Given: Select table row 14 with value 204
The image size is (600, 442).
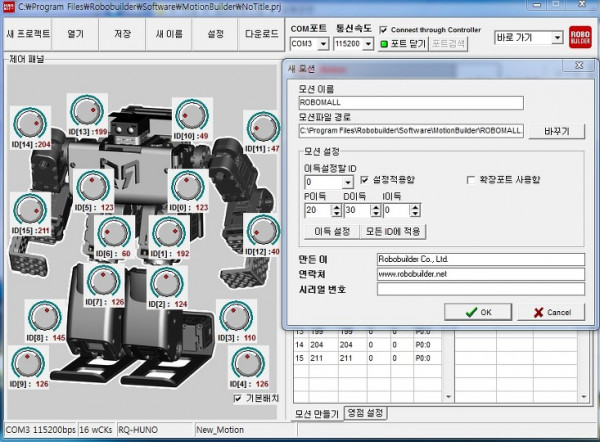Looking at the screenshot, I should (x=367, y=345).
